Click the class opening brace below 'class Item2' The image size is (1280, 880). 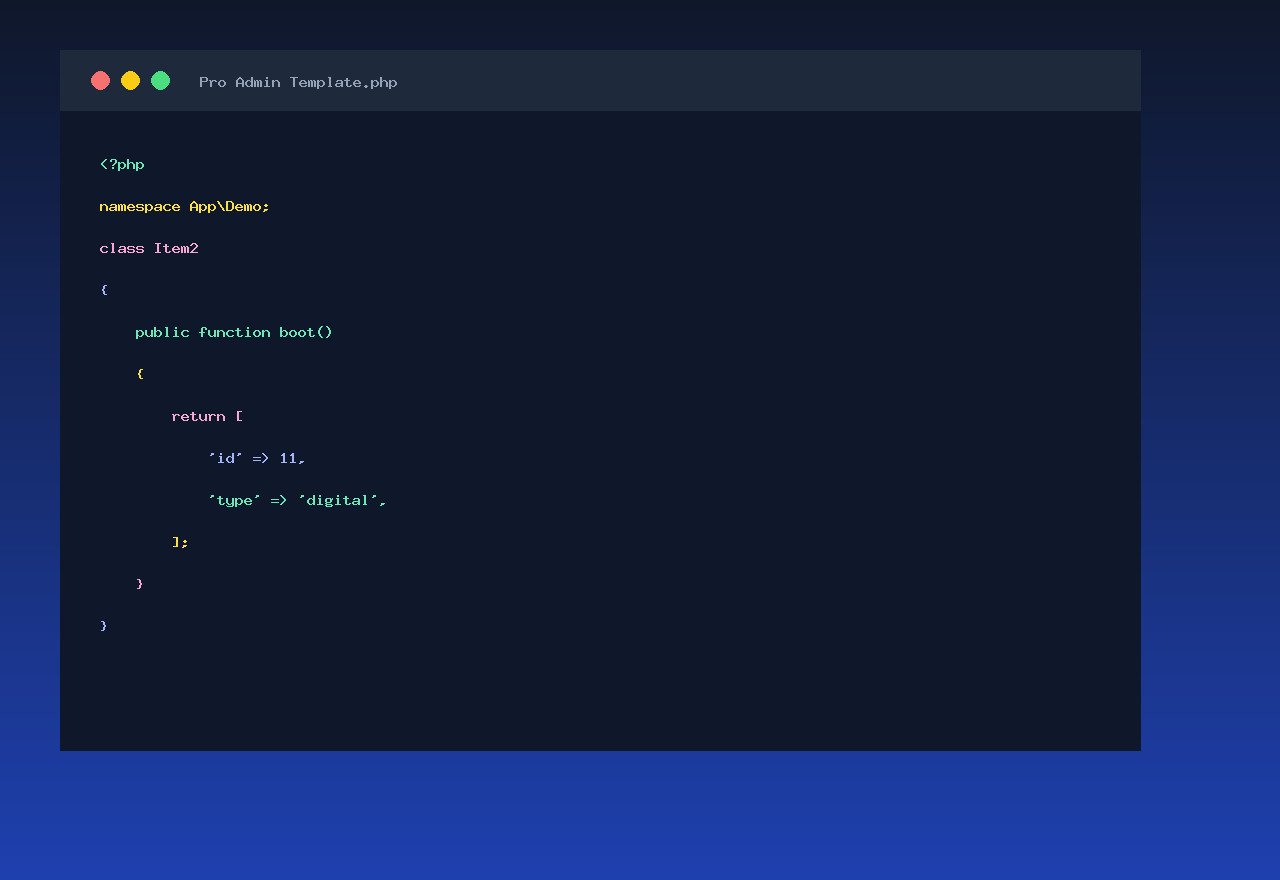tap(104, 290)
